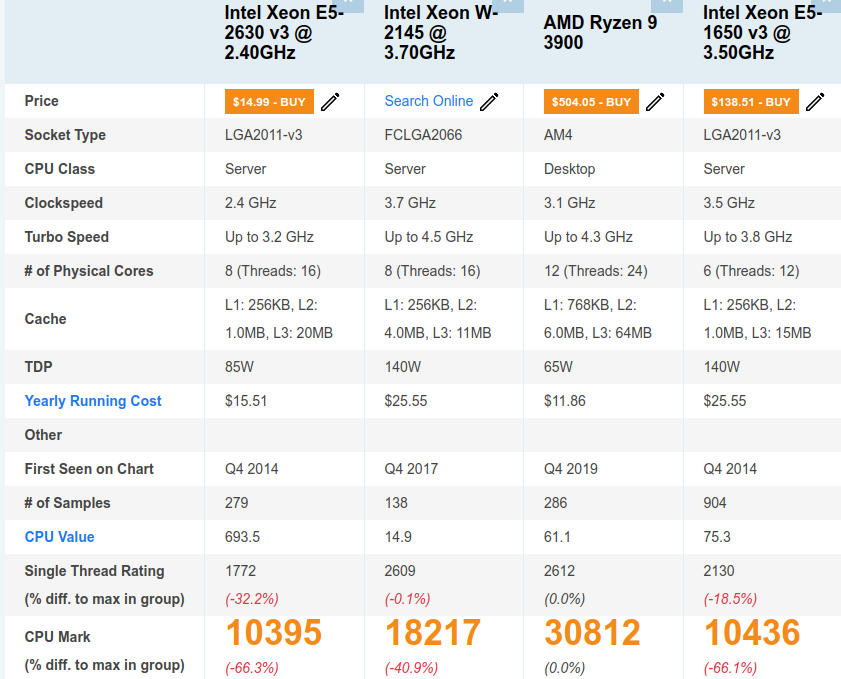This screenshot has width=841, height=679.
Task: Buy the Xeon E5-1650 v3 for $138.51
Action: [x=750, y=102]
